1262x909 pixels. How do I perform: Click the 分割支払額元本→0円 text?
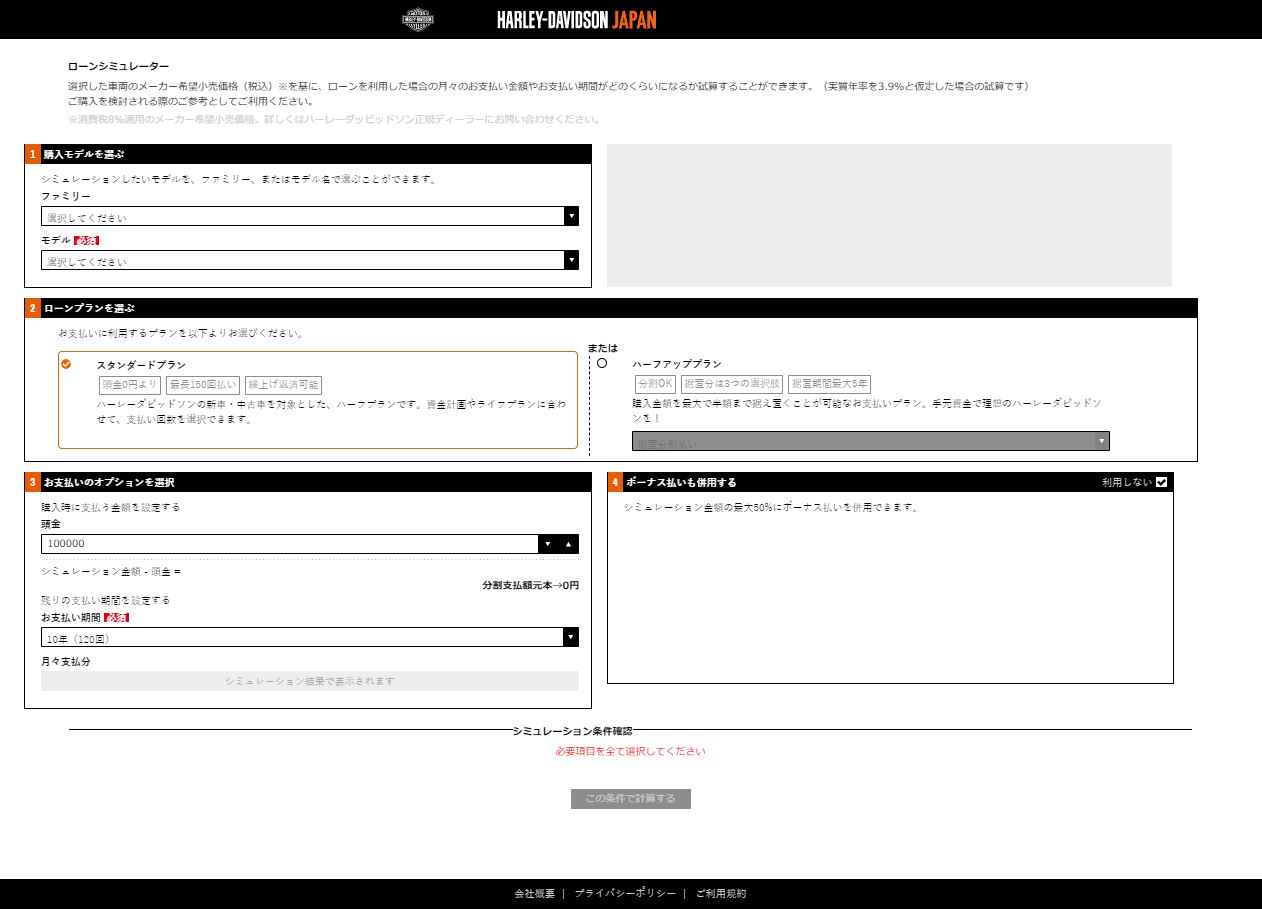(530, 585)
